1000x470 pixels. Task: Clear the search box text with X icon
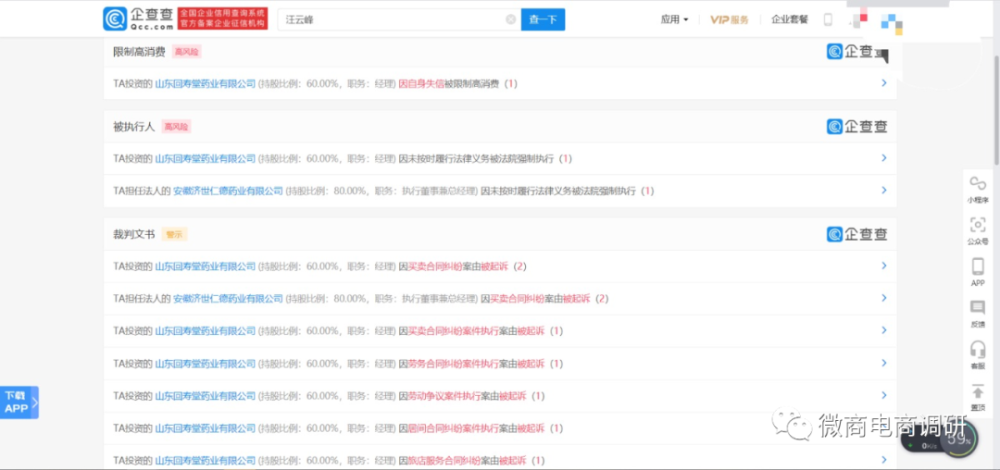511,20
